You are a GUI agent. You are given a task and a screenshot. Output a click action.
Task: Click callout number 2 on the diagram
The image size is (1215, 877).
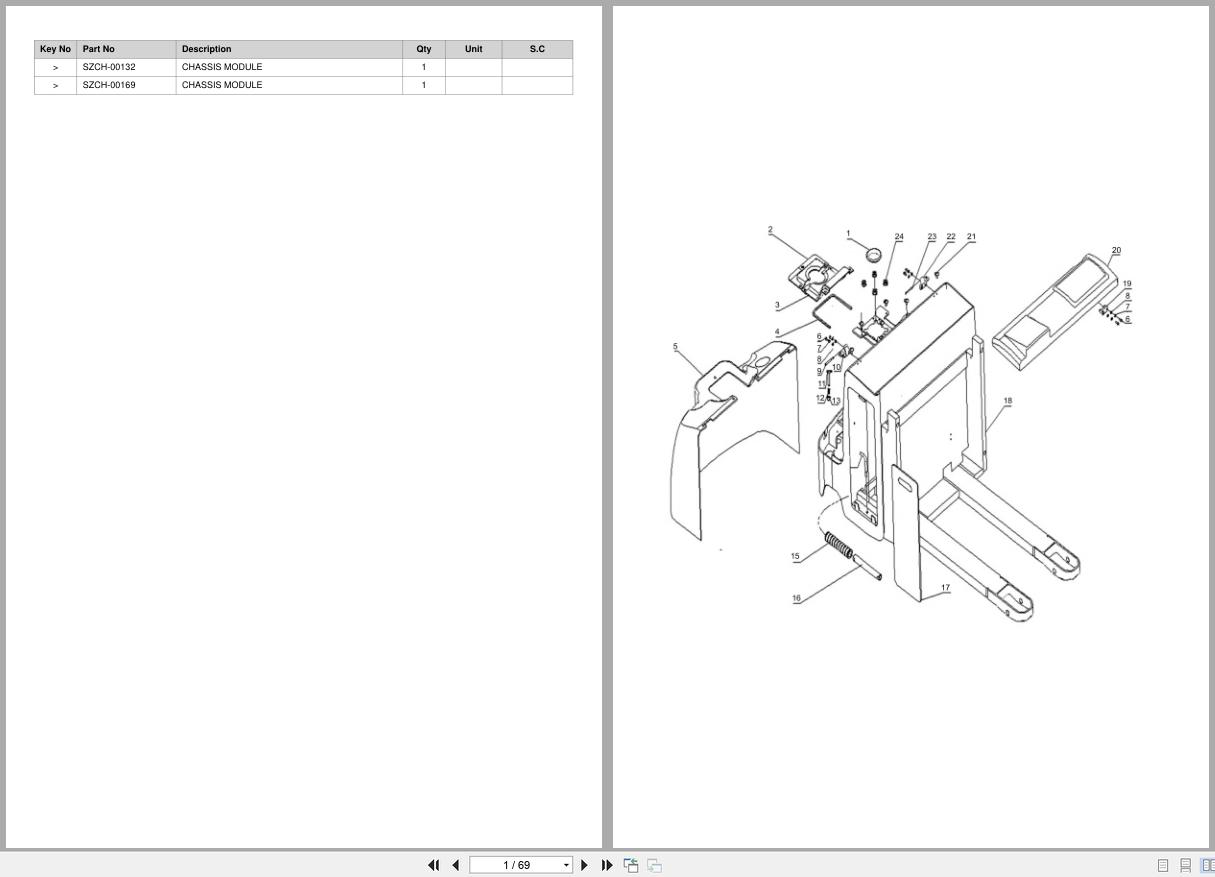pos(770,230)
